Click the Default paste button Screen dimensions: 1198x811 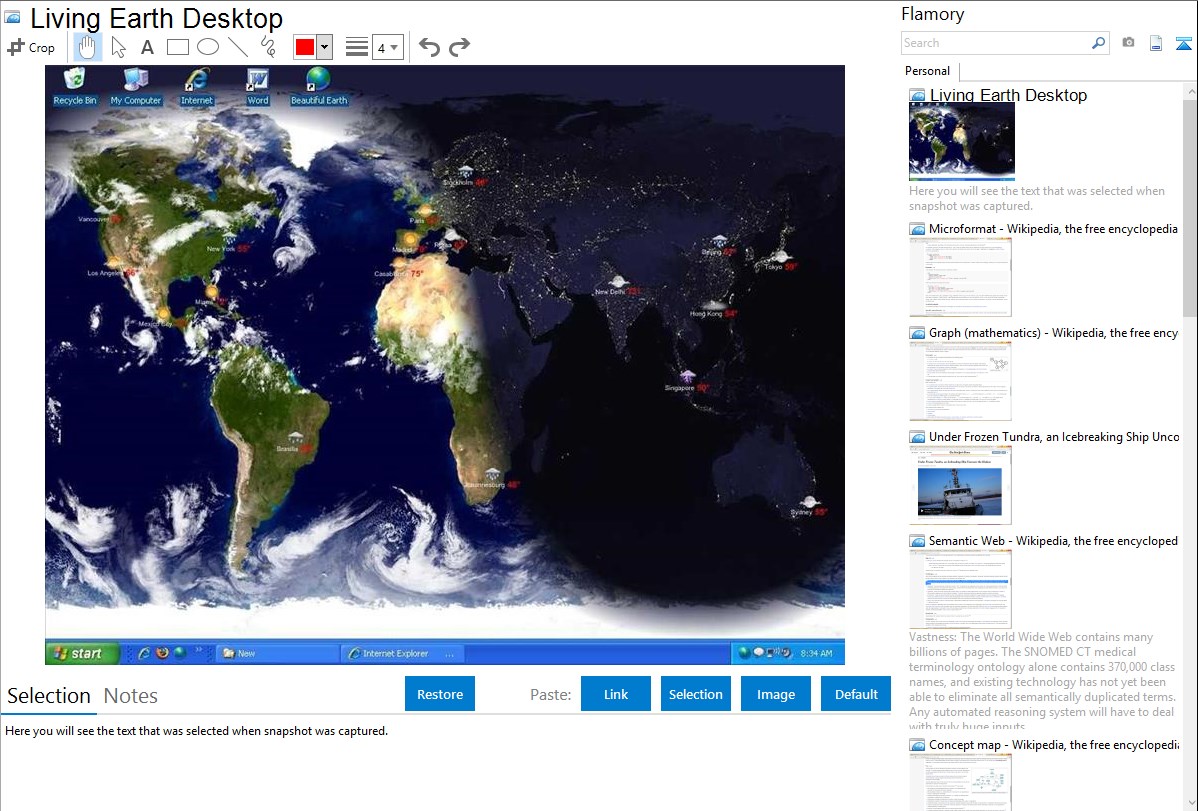point(856,694)
